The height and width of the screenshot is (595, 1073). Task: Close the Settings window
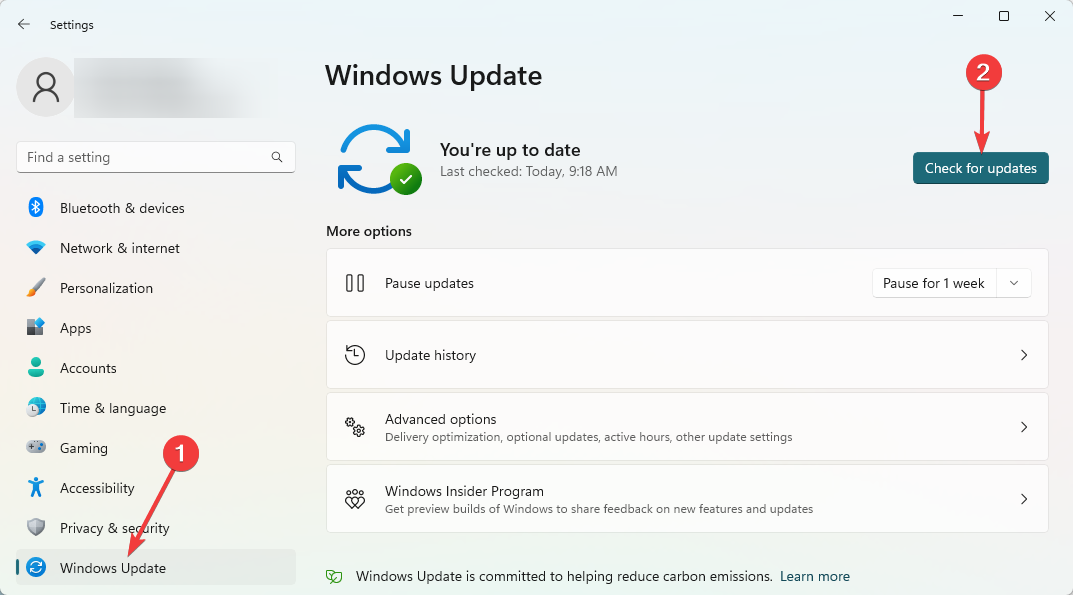(1050, 16)
